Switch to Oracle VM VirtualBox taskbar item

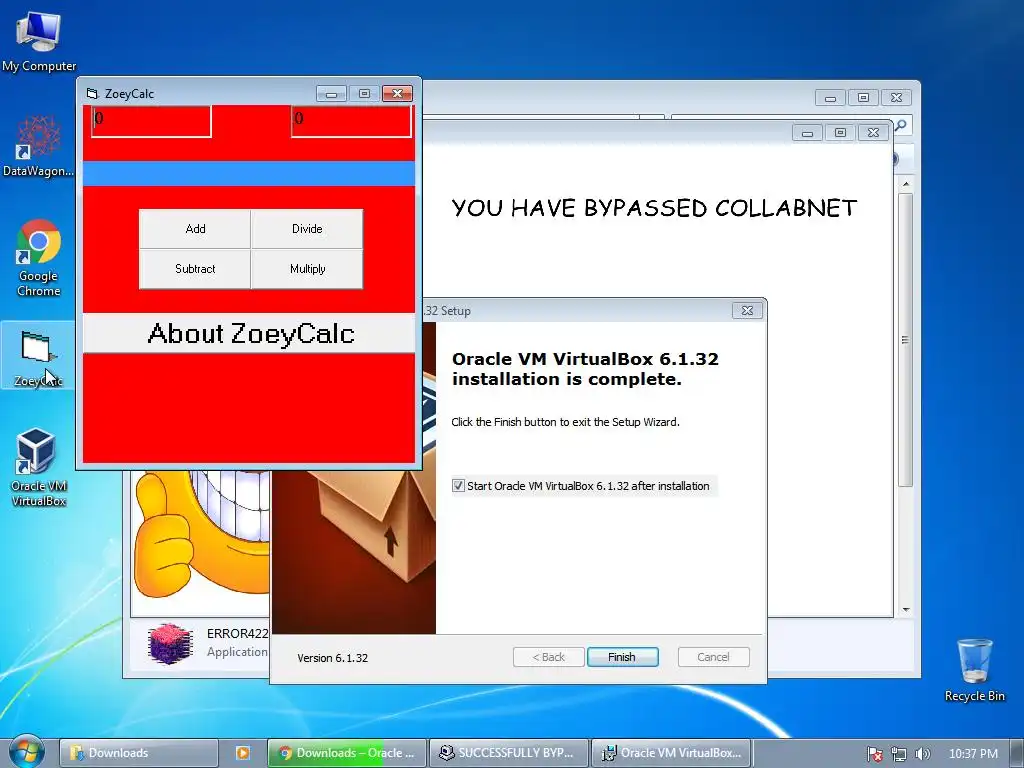pyautogui.click(x=670, y=753)
